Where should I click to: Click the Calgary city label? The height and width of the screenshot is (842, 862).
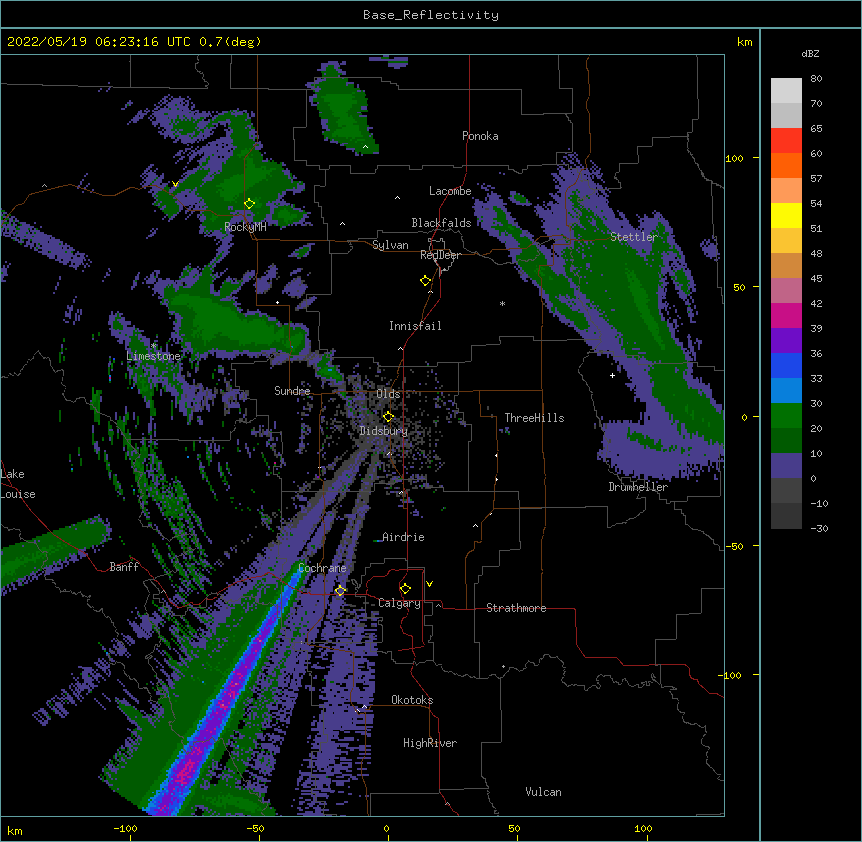coord(399,603)
